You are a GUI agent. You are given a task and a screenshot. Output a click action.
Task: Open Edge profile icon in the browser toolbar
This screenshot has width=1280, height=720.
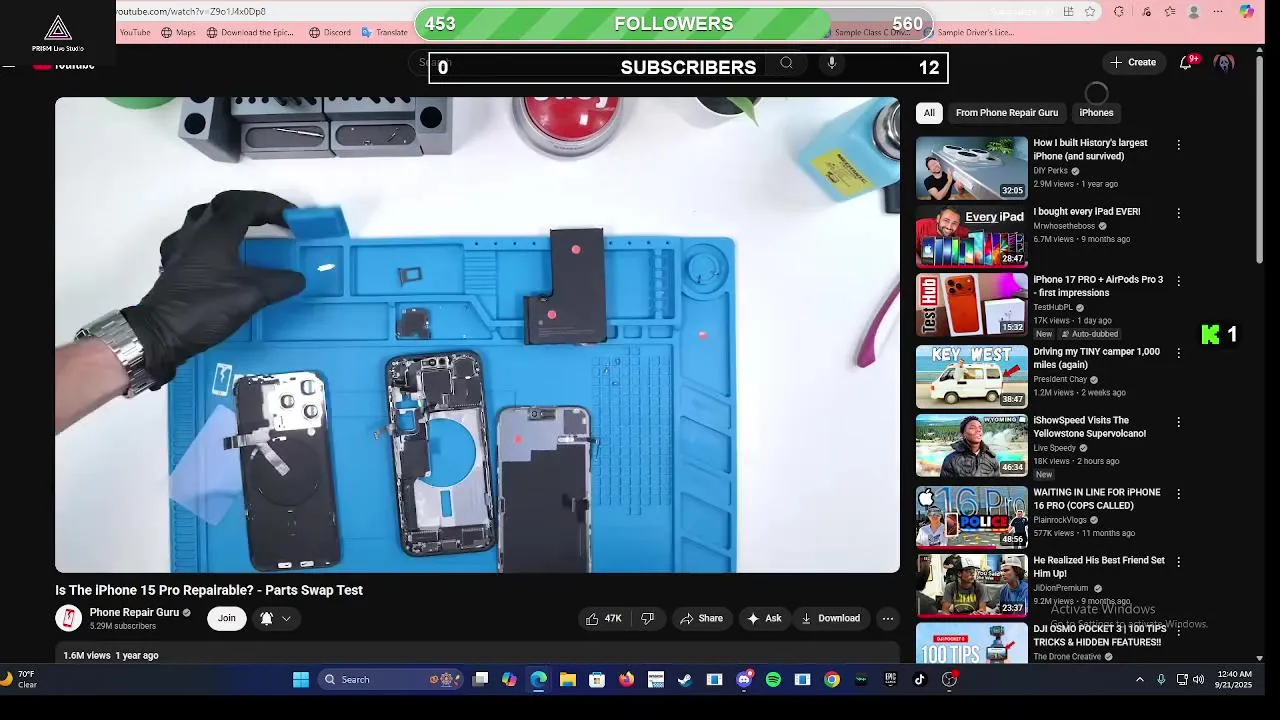[x=1194, y=12]
